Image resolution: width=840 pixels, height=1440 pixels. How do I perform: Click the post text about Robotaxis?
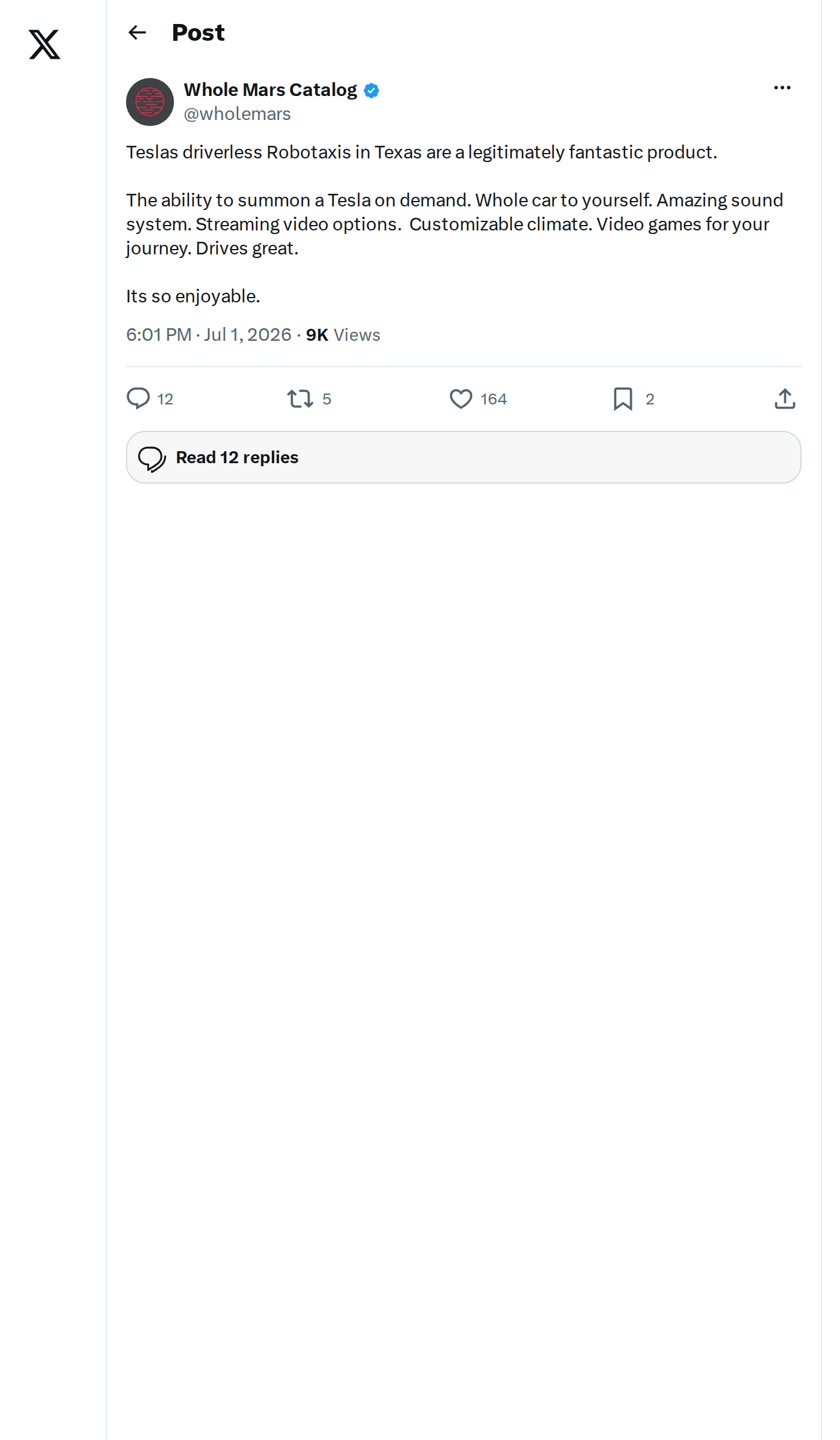click(455, 224)
